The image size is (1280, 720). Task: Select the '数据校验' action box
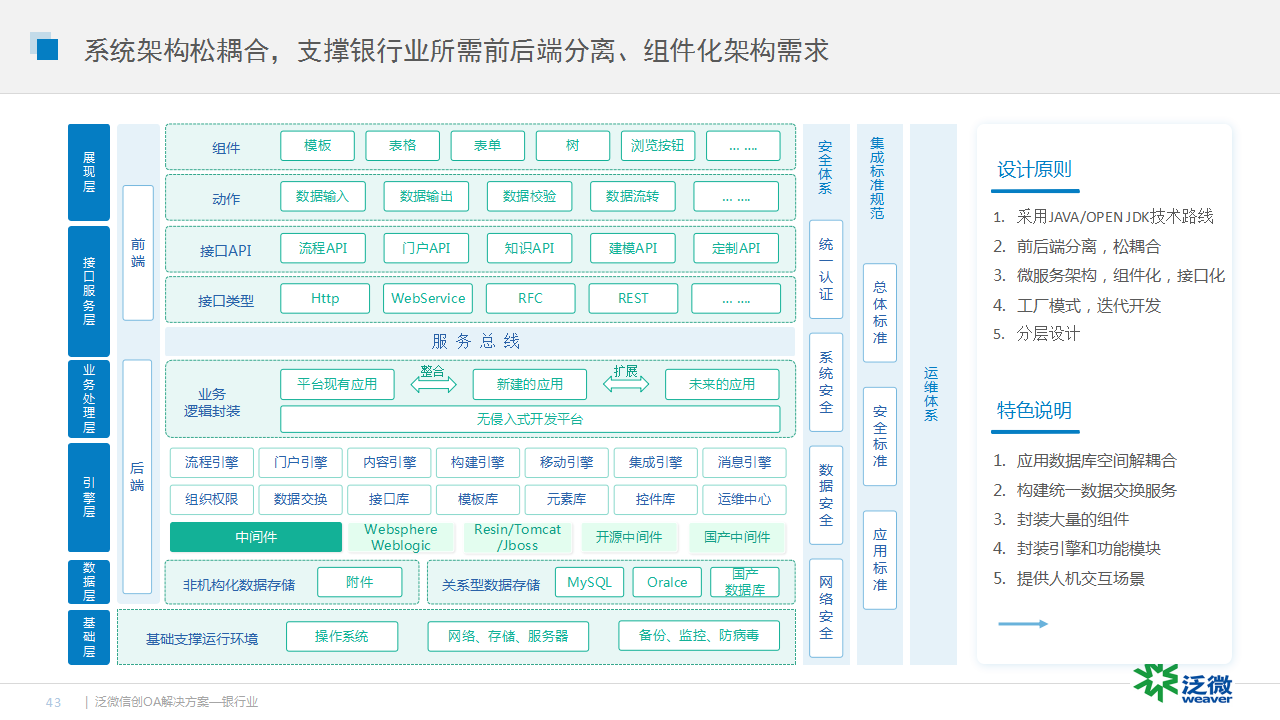tap(530, 196)
